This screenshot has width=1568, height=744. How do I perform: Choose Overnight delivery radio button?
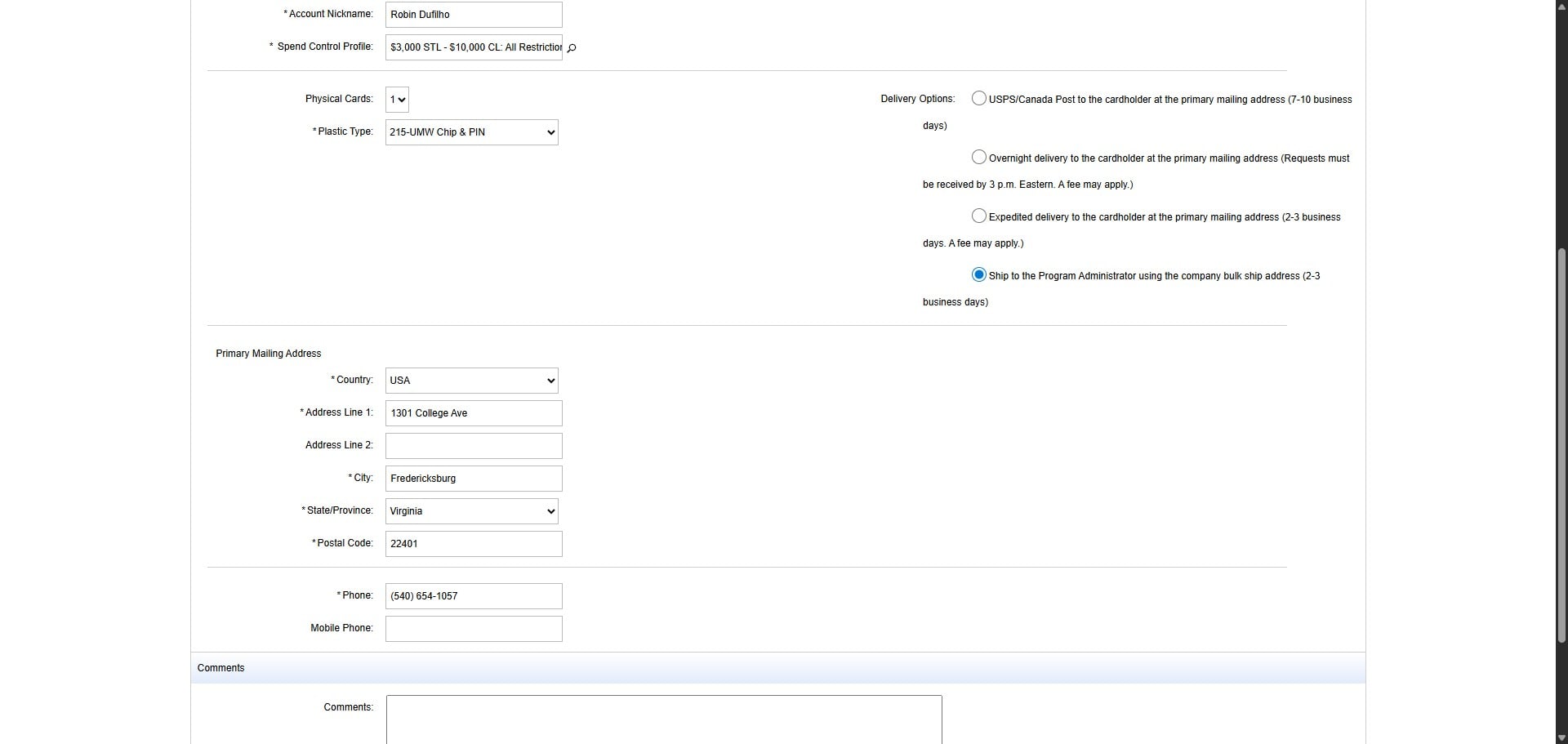point(978,158)
